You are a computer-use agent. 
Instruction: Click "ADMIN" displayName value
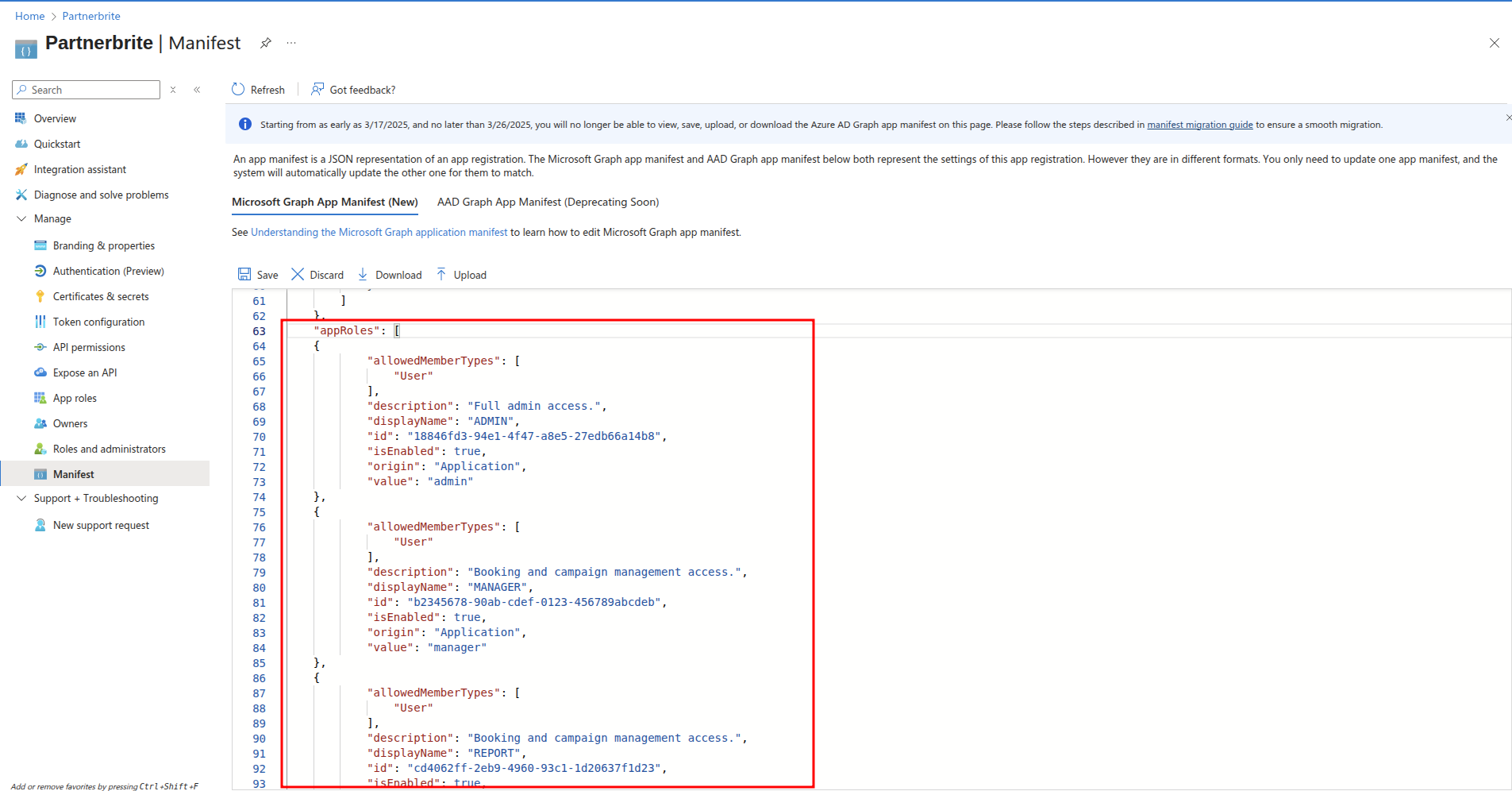coord(491,421)
